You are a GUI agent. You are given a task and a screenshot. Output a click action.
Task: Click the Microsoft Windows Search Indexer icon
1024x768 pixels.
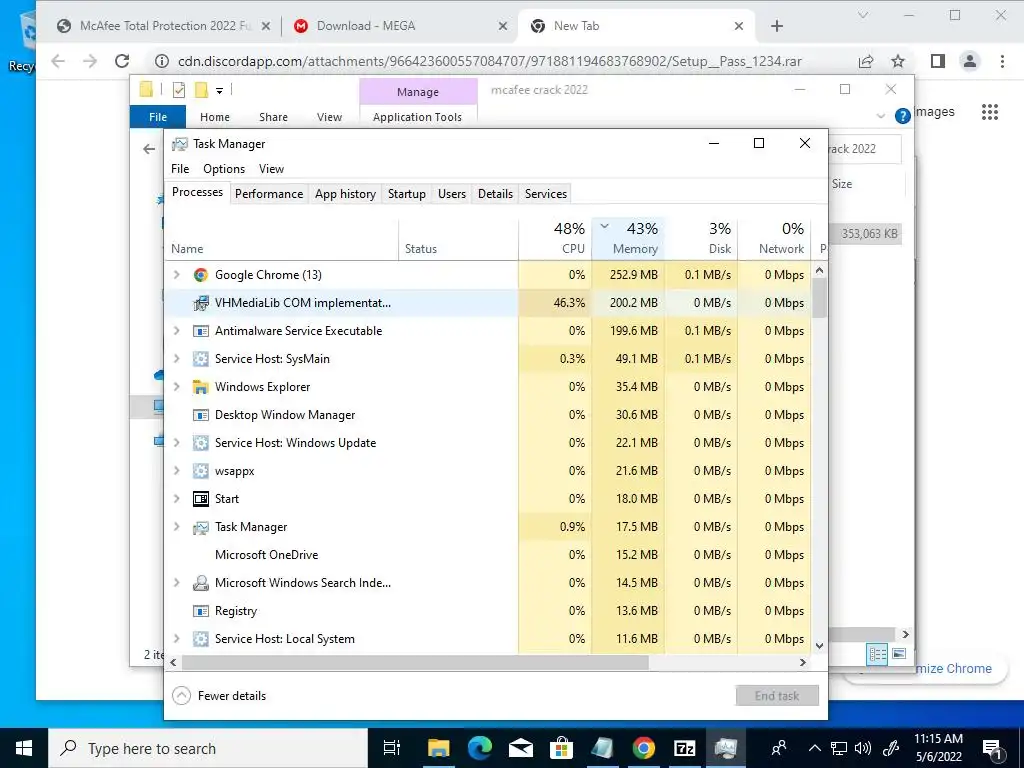coord(200,583)
